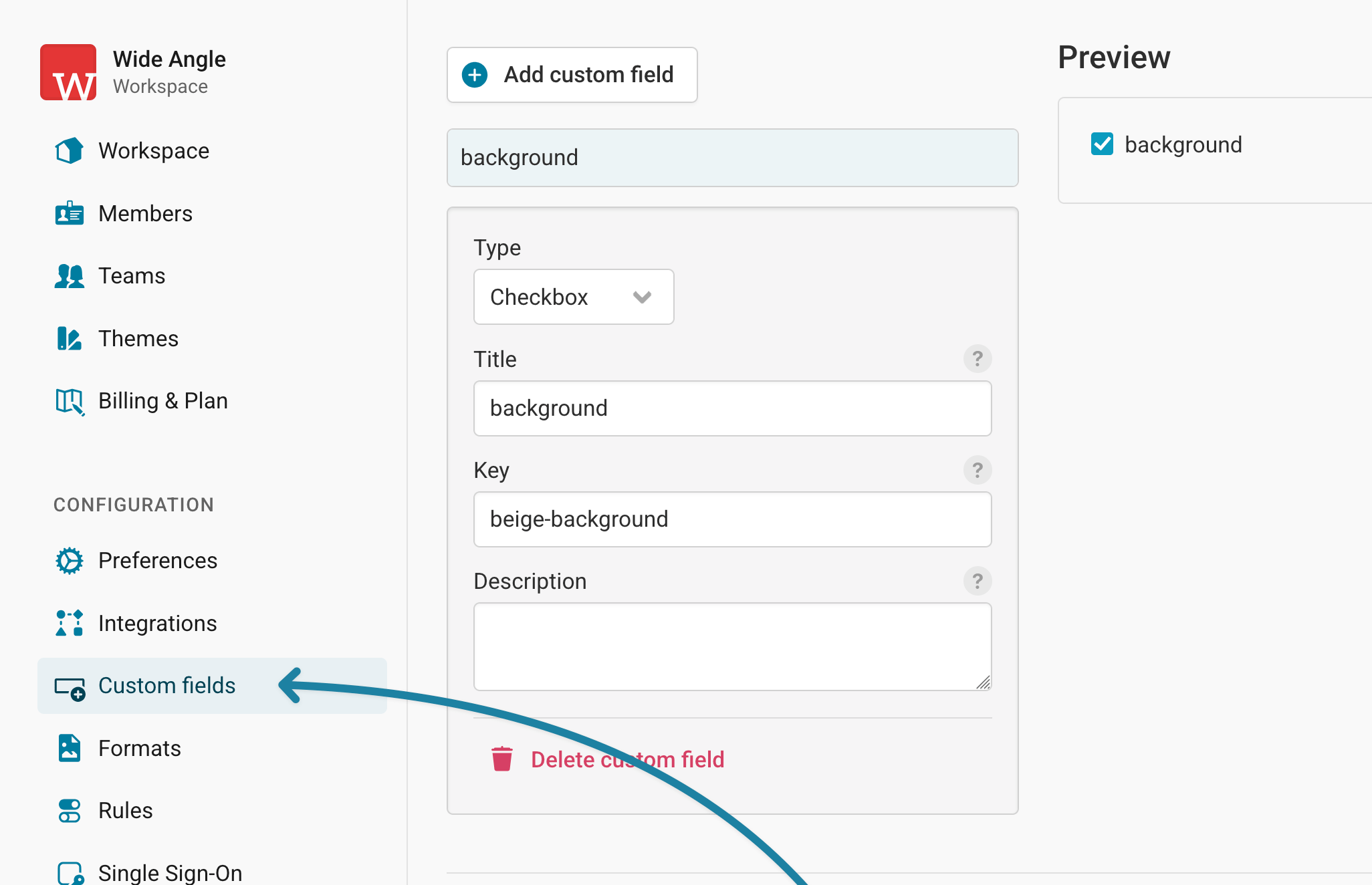
Task: Click the Themes swatch icon
Action: click(70, 339)
